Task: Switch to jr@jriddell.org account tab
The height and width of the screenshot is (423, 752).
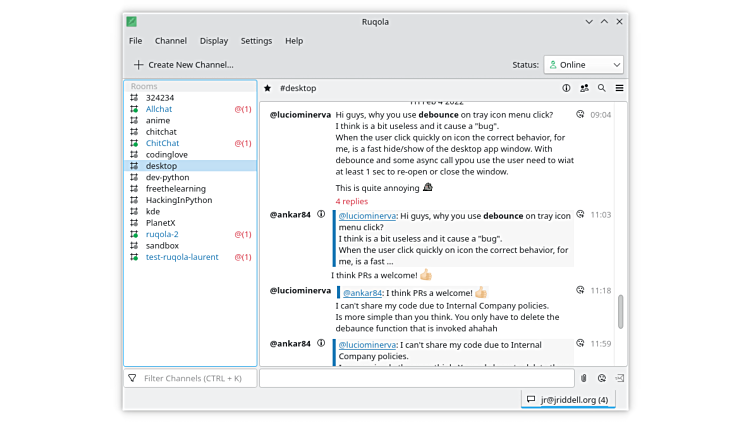Action: point(568,400)
